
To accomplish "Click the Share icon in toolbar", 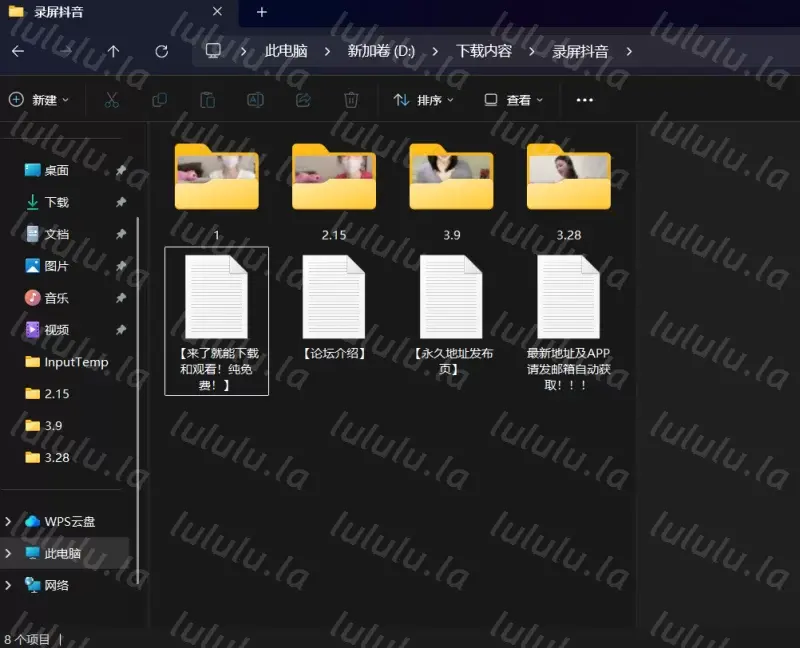I will pyautogui.click(x=304, y=100).
